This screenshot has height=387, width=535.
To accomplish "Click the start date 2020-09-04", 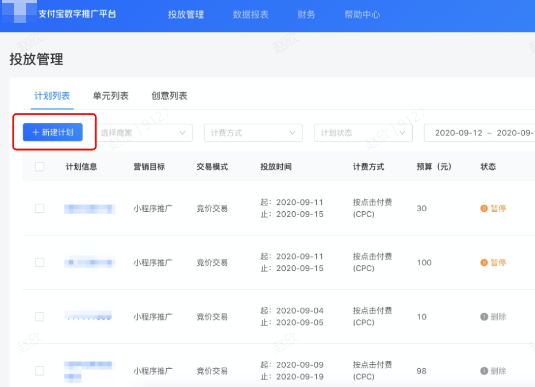I will 300,311.
